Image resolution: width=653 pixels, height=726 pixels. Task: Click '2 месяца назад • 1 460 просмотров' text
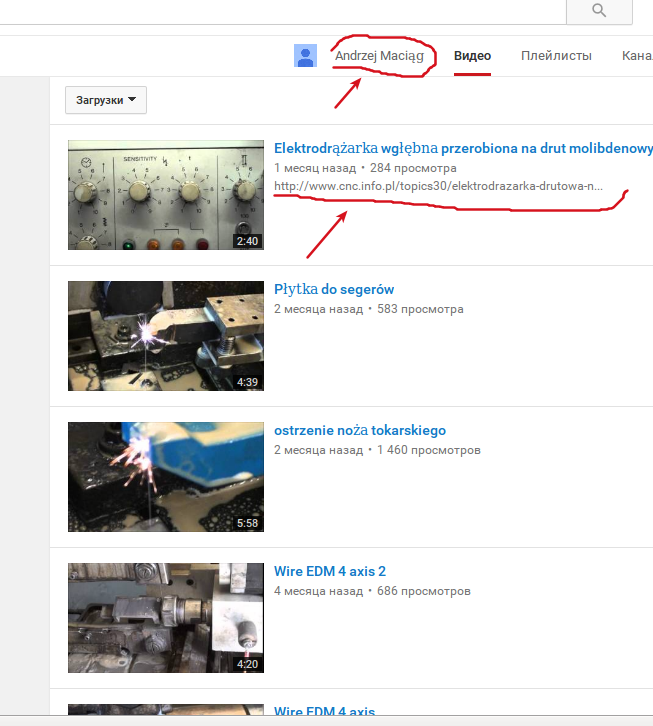(x=377, y=450)
